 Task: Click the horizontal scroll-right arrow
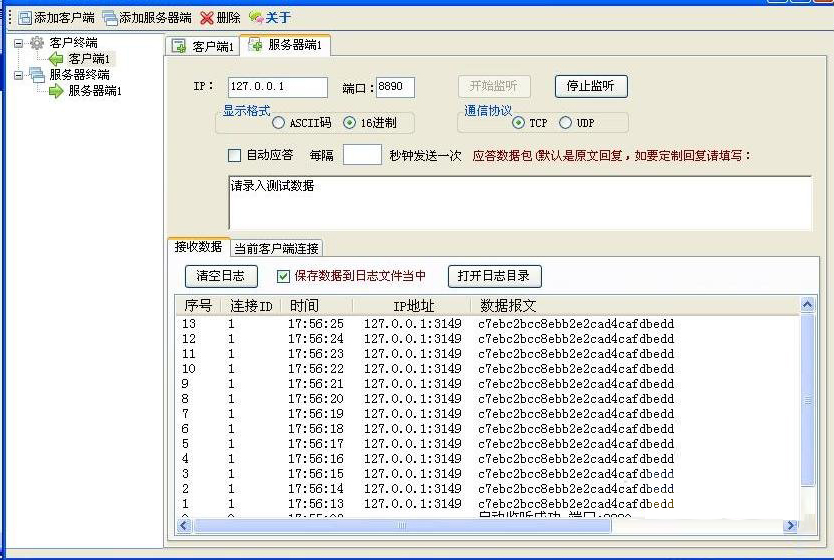pyautogui.click(x=791, y=525)
